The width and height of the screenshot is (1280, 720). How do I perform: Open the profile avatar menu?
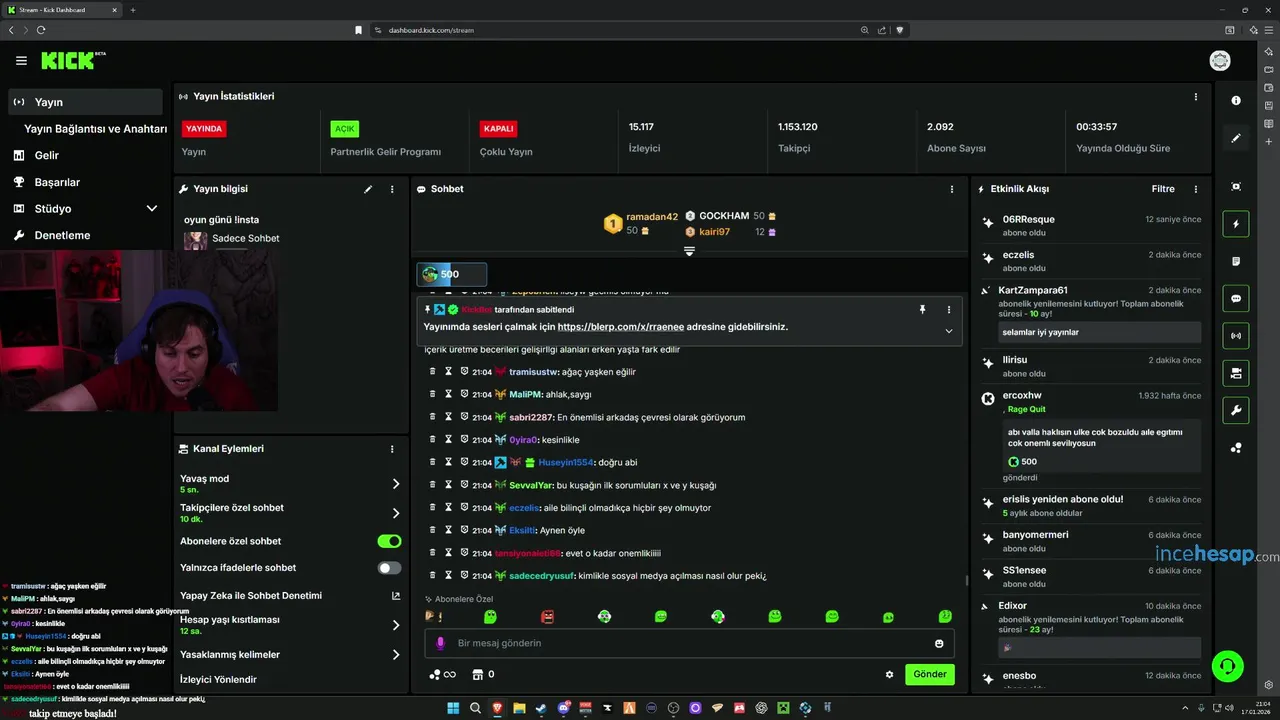click(x=1220, y=61)
